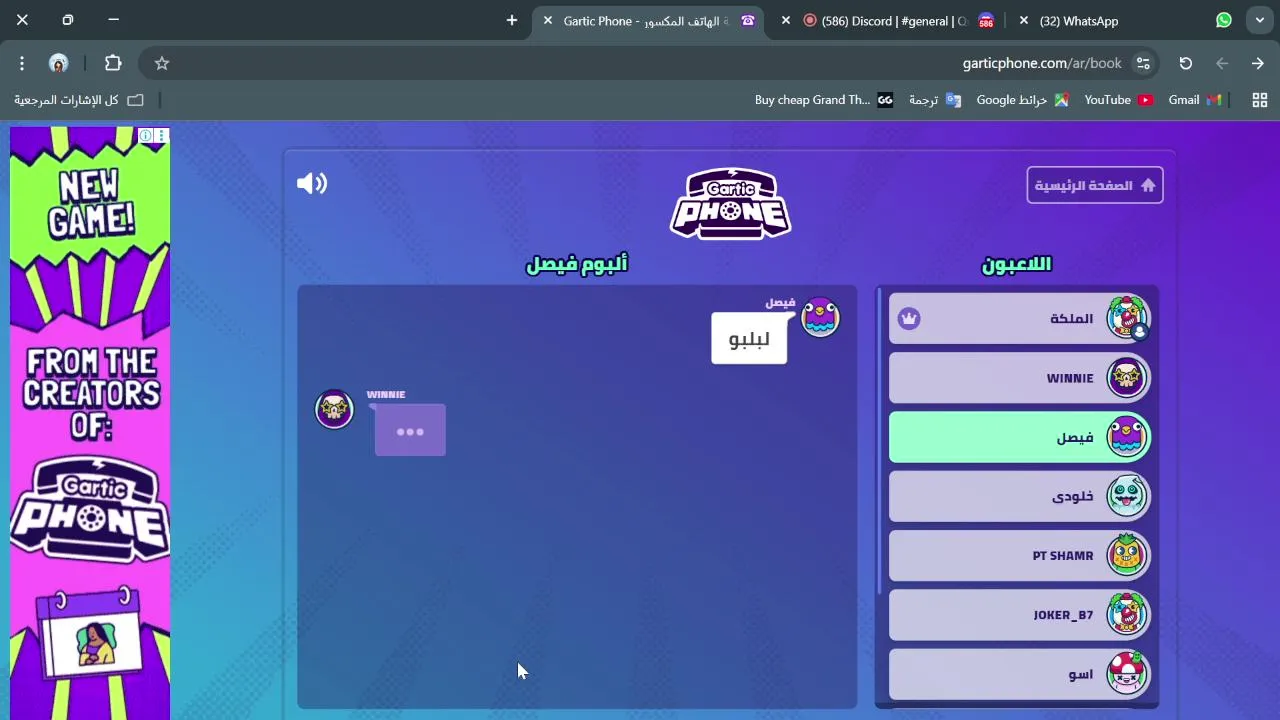This screenshot has width=1280, height=720.
Task: Open the ad options icon on the banner
Action: (161, 135)
